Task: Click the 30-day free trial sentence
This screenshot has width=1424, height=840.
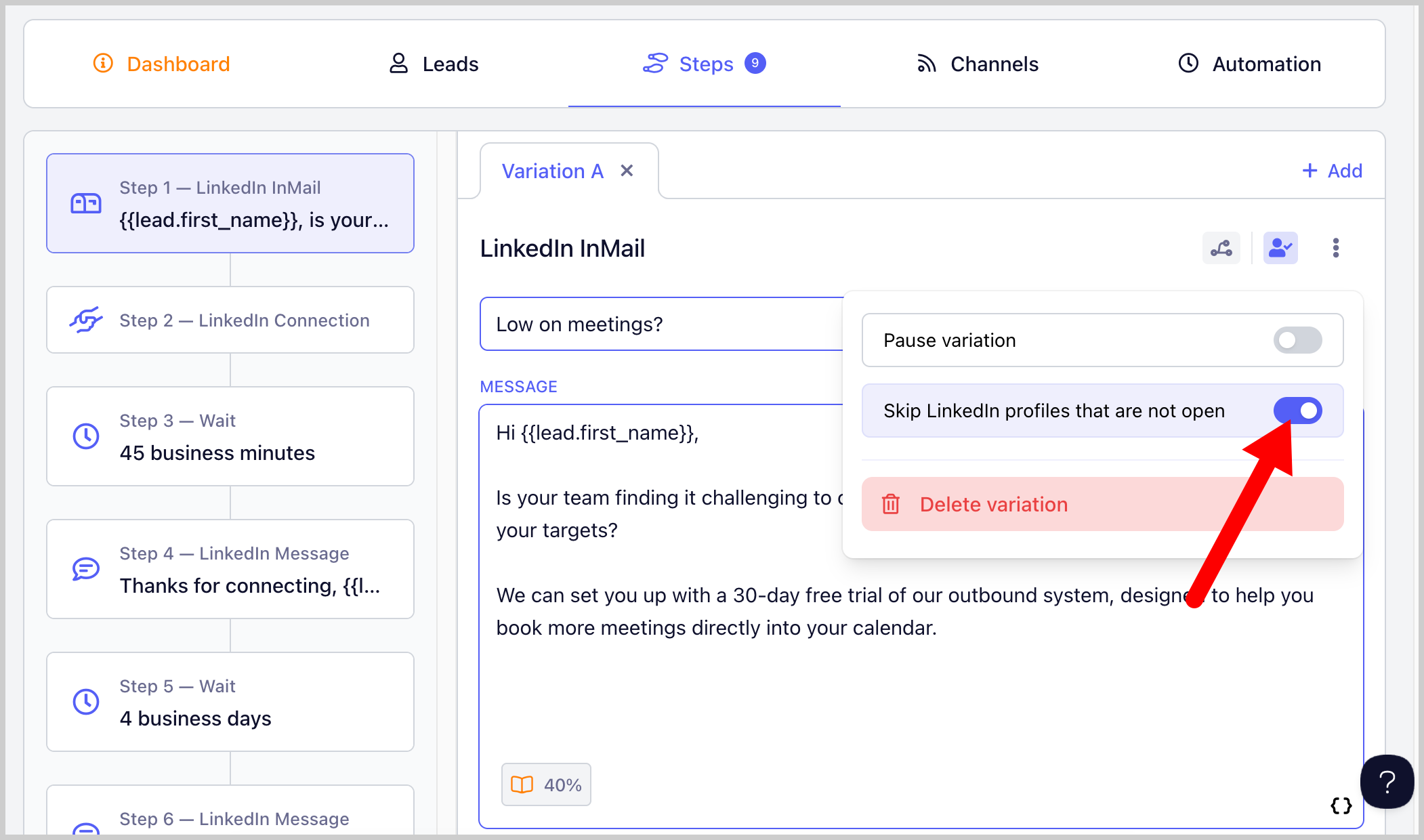Action: coord(905,612)
